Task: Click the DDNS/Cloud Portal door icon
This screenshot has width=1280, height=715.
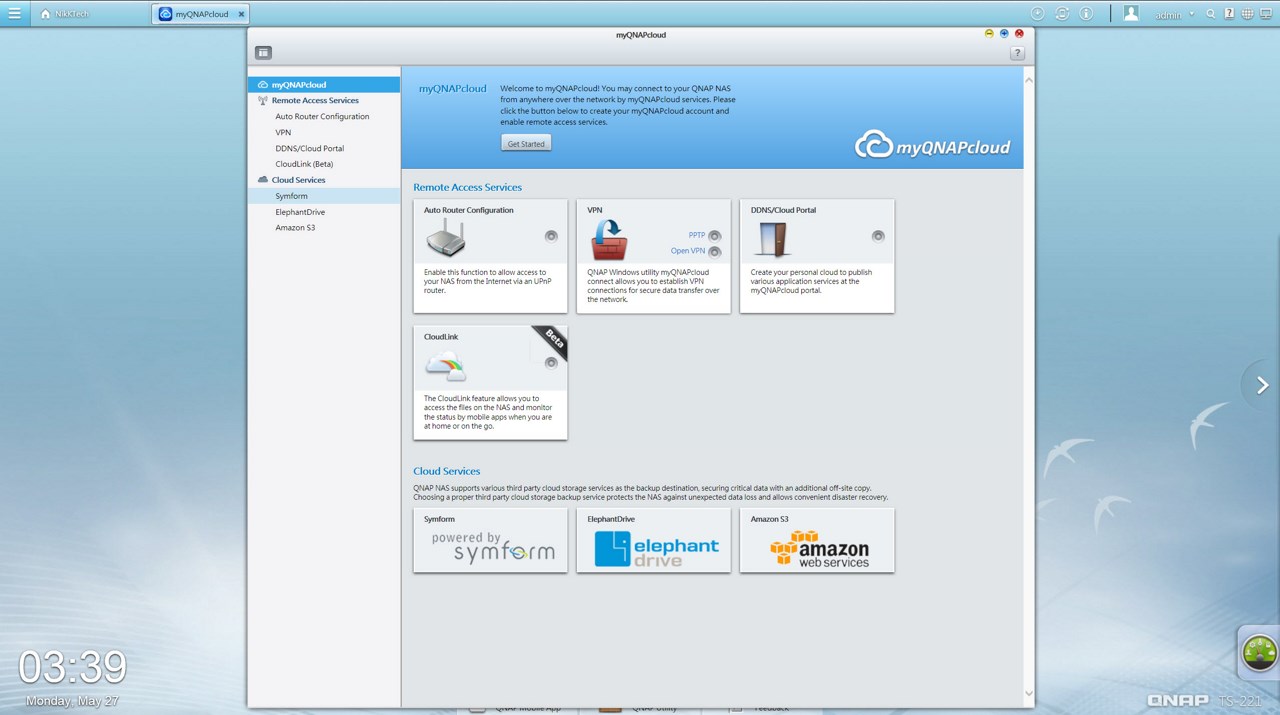Action: coord(773,240)
